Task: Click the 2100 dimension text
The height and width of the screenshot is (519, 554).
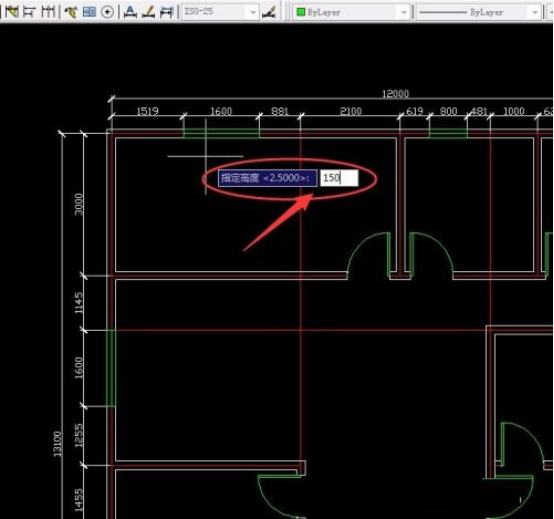Action: [351, 111]
